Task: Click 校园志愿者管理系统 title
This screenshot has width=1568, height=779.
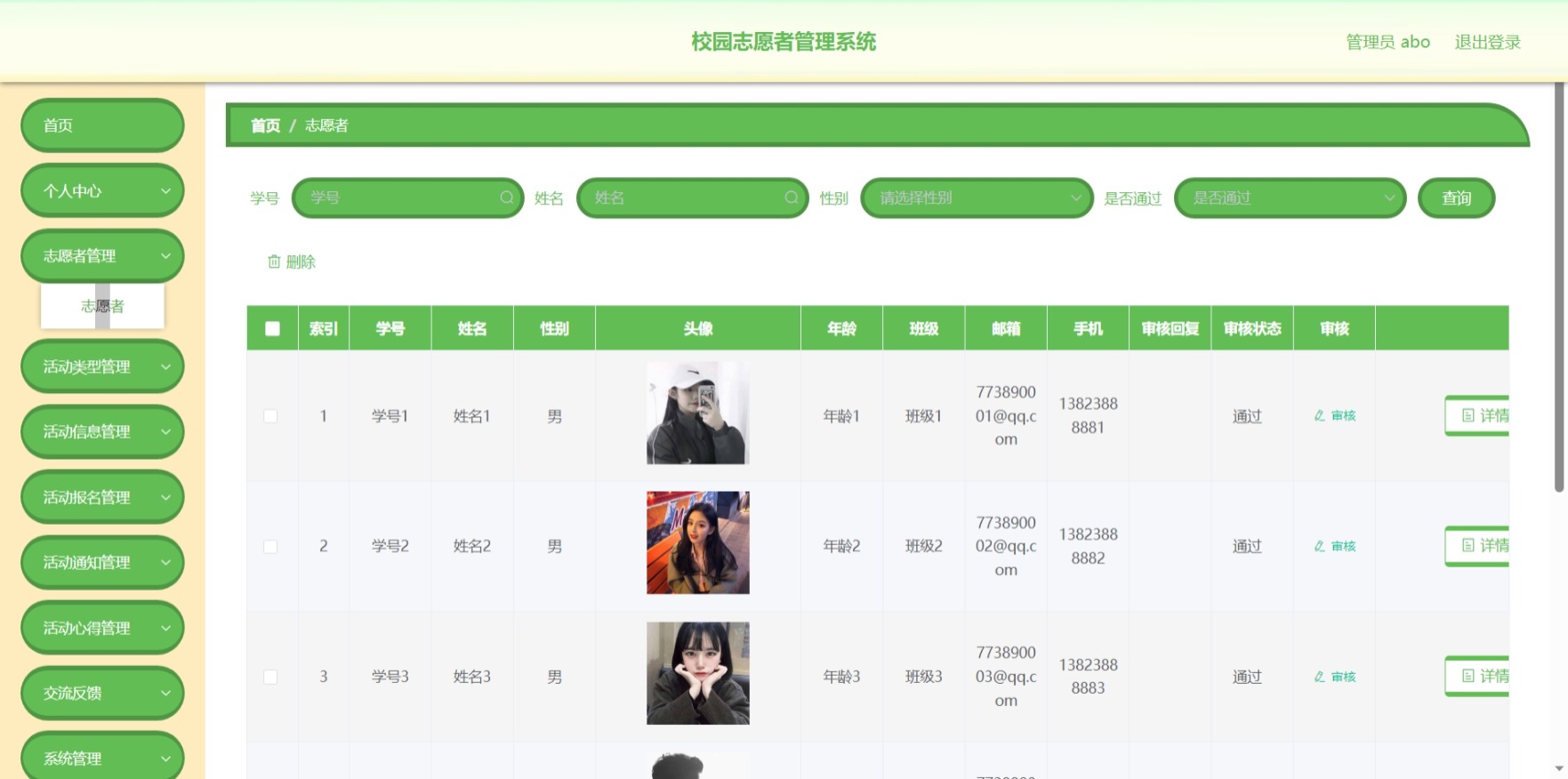Action: tap(784, 42)
